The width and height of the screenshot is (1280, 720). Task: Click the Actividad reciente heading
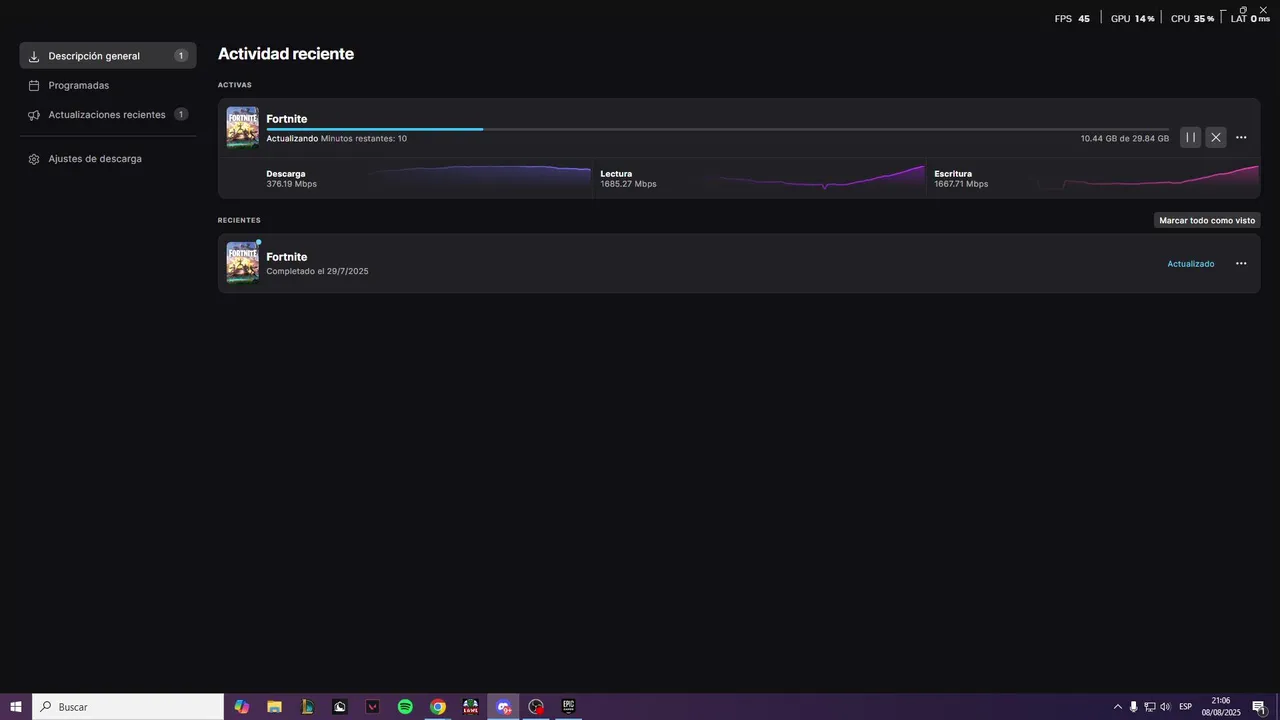286,54
